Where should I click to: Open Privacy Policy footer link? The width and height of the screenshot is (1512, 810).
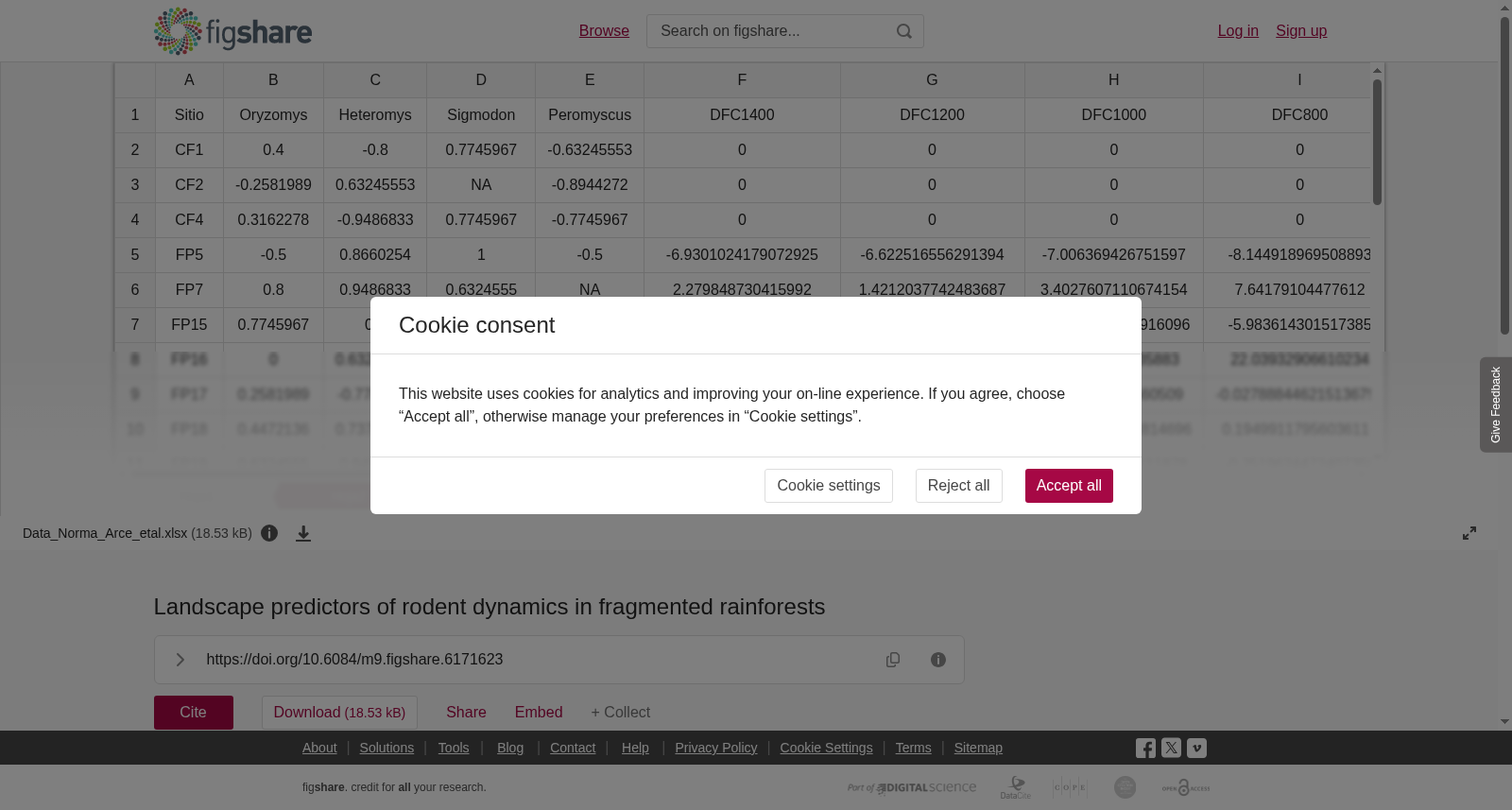(716, 748)
